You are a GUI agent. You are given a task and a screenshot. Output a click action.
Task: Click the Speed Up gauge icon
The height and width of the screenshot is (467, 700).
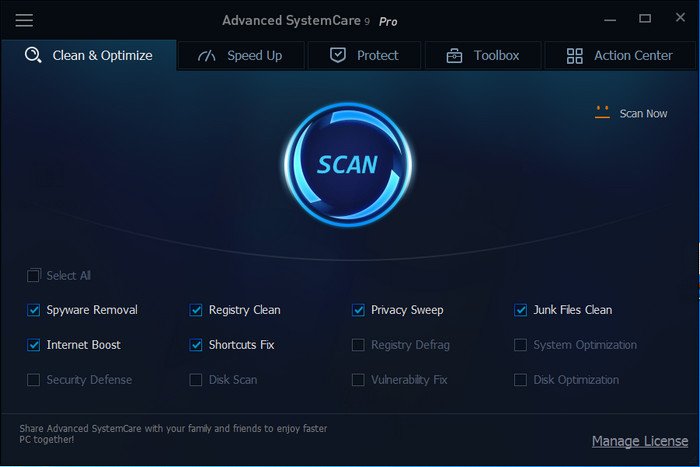(x=207, y=56)
